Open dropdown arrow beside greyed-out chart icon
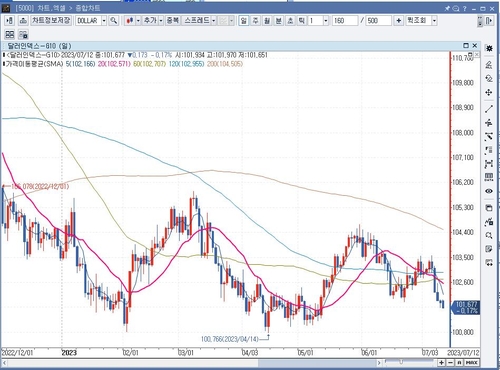This screenshot has height=370, width=500. (231, 21)
